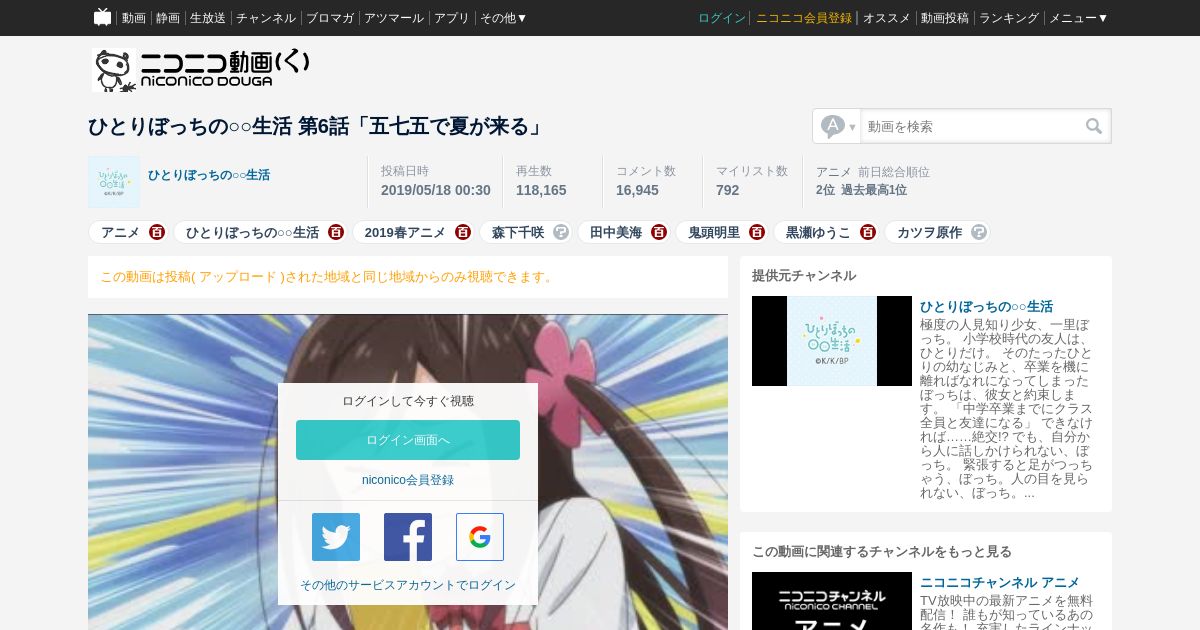
Task: Click question icon beside カツヲ原作 tag
Action: point(979,232)
